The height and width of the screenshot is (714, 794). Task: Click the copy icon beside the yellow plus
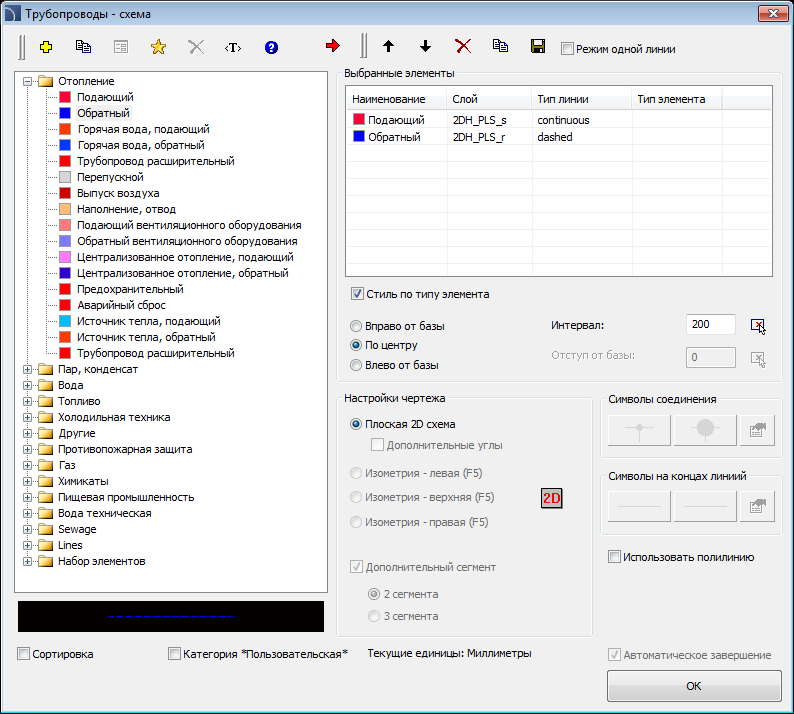[84, 47]
